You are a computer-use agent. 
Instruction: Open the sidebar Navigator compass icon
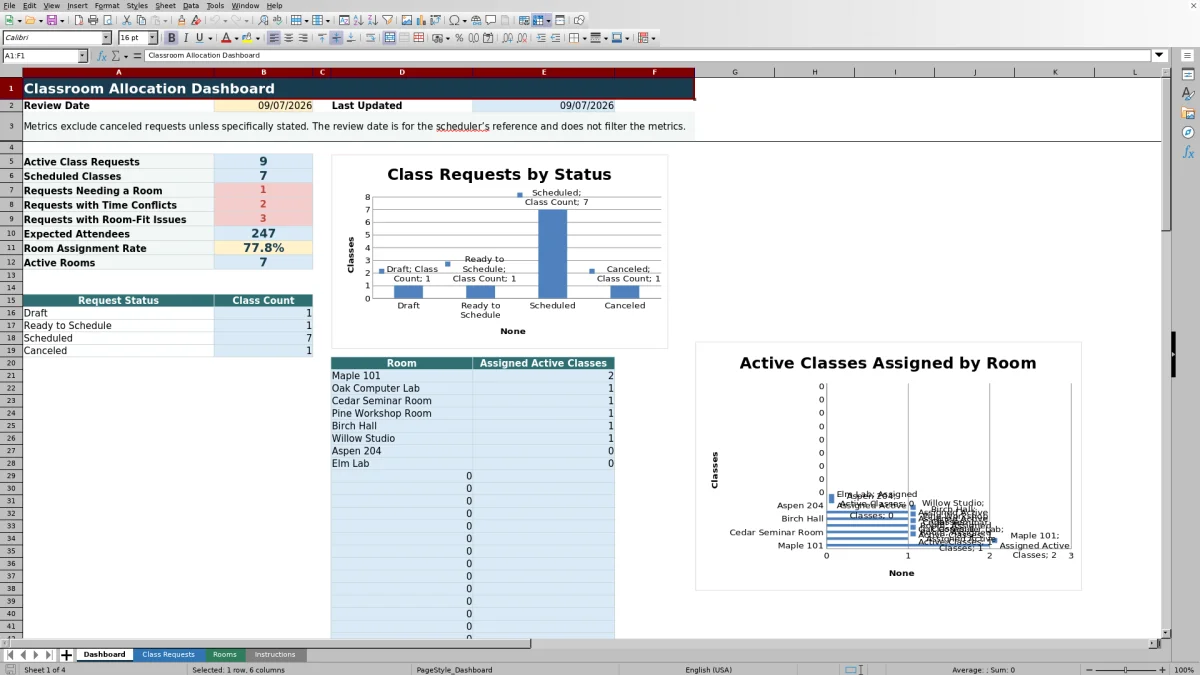(x=1188, y=132)
